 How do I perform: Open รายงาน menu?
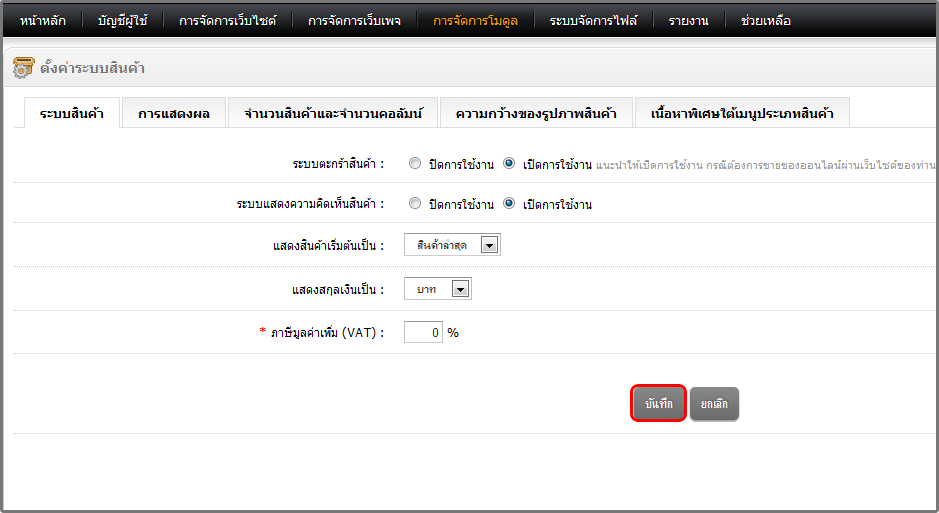pyautogui.click(x=689, y=21)
